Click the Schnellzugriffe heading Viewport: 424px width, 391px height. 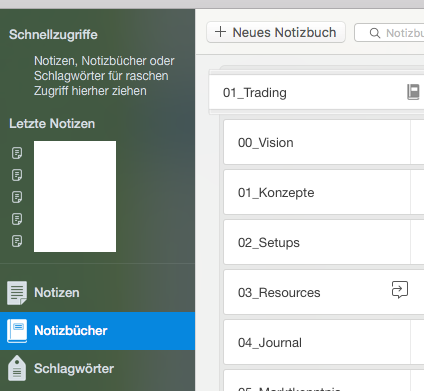click(53, 35)
